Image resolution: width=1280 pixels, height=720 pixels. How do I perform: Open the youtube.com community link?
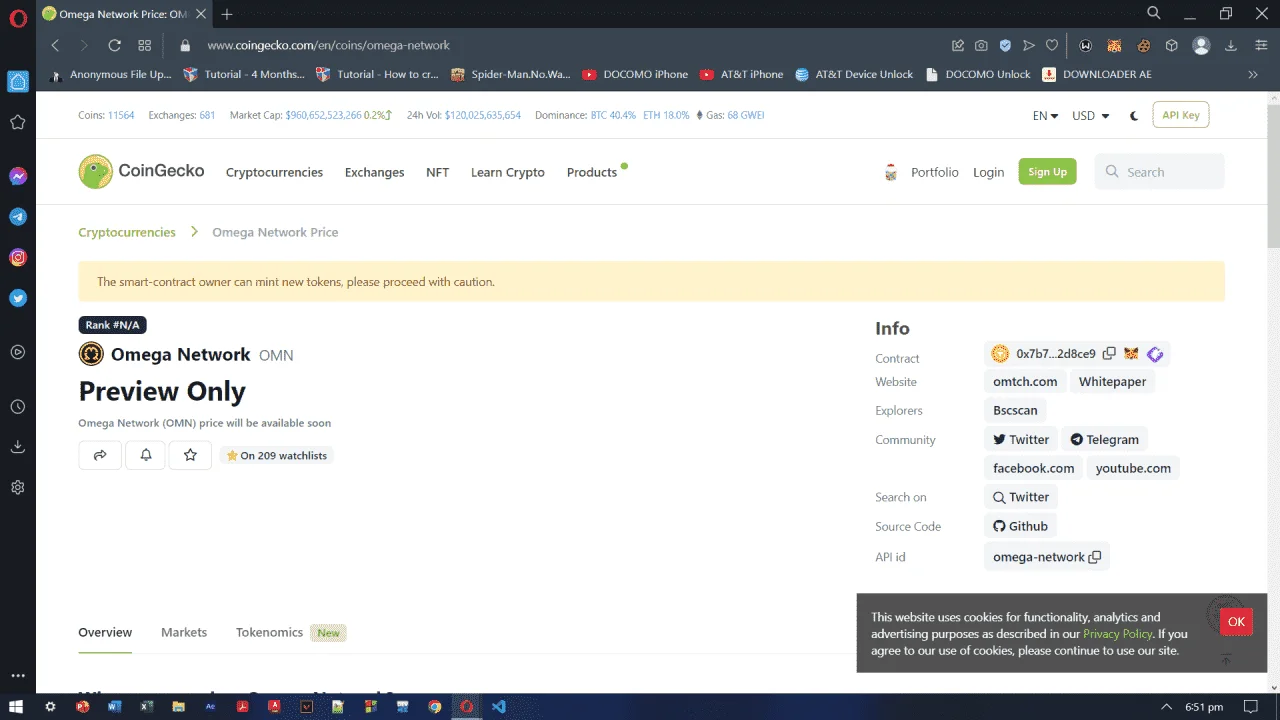(x=1133, y=468)
